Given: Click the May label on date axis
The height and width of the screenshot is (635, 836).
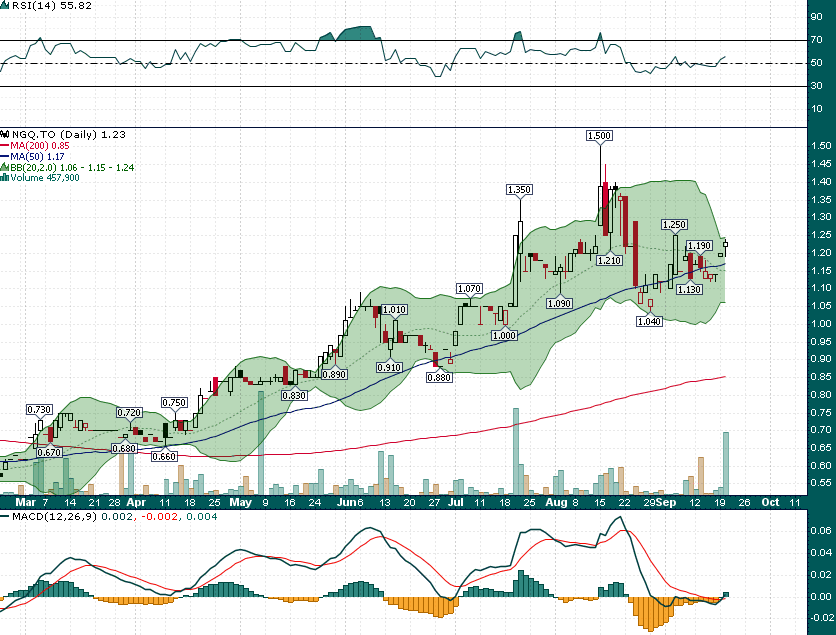Looking at the screenshot, I should [240, 502].
